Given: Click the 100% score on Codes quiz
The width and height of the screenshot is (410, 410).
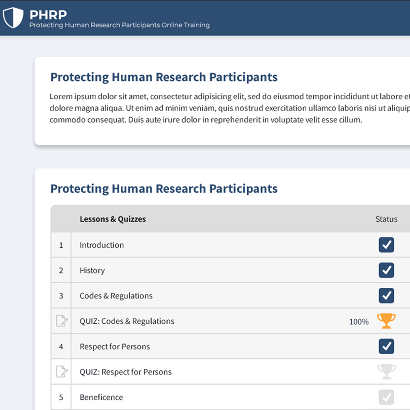Looking at the screenshot, I should coord(359,322).
